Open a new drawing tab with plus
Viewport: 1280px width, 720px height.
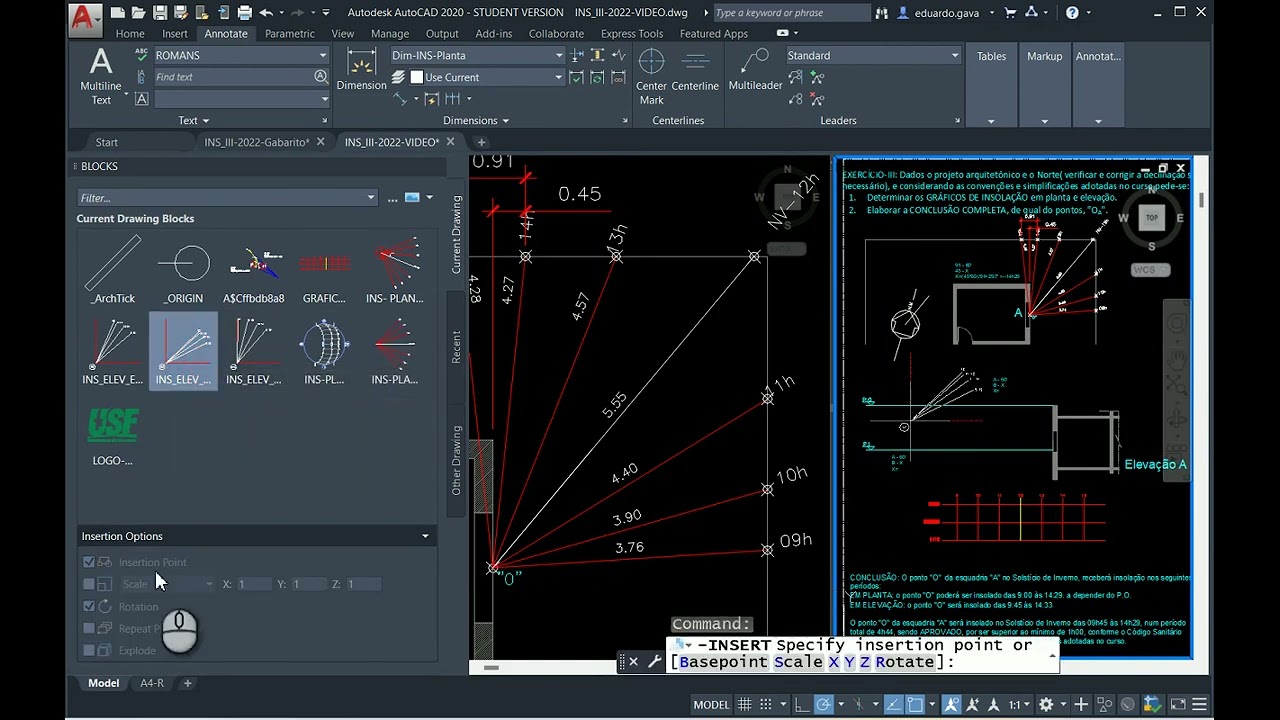[481, 142]
